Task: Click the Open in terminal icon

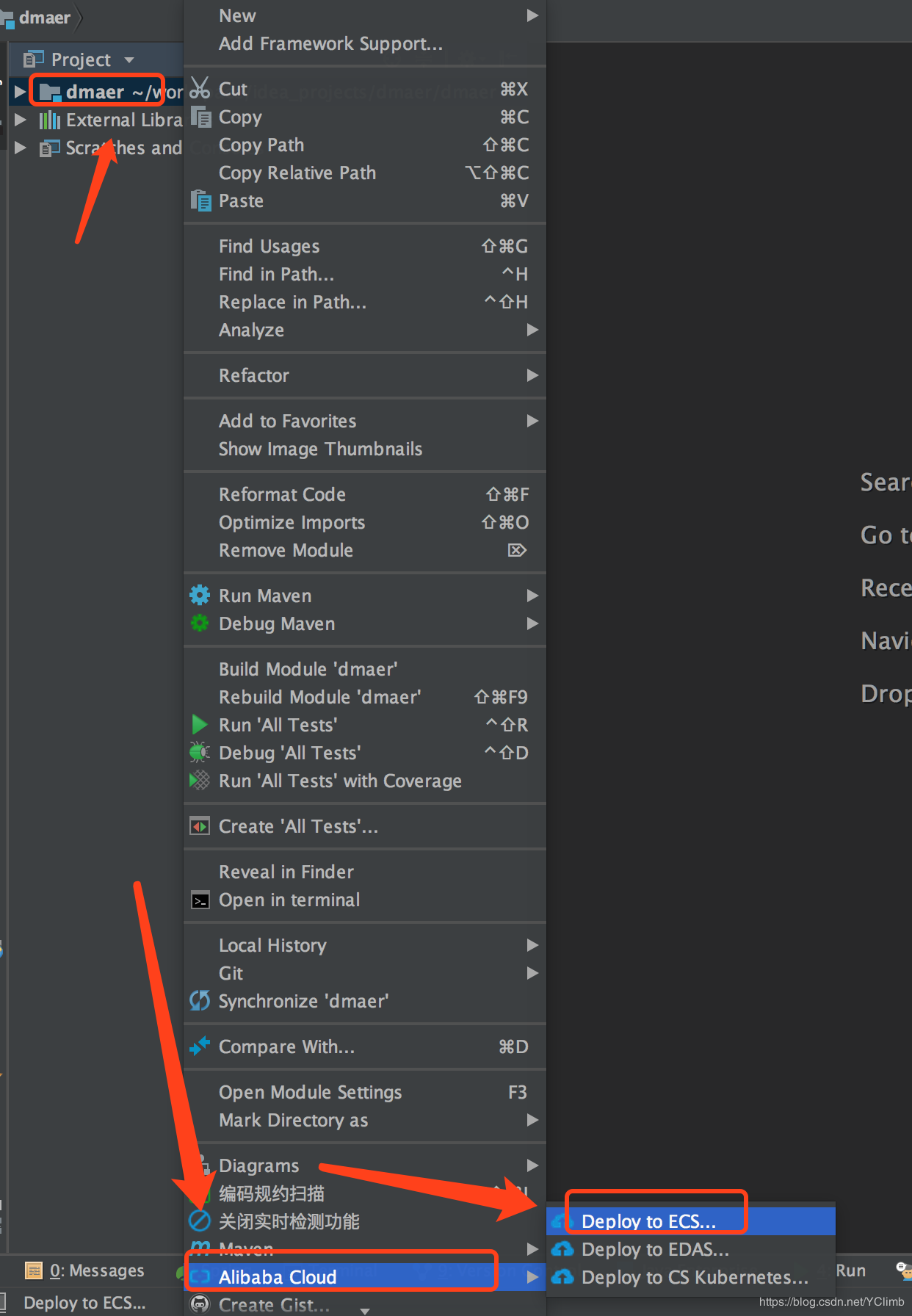Action: 200,900
